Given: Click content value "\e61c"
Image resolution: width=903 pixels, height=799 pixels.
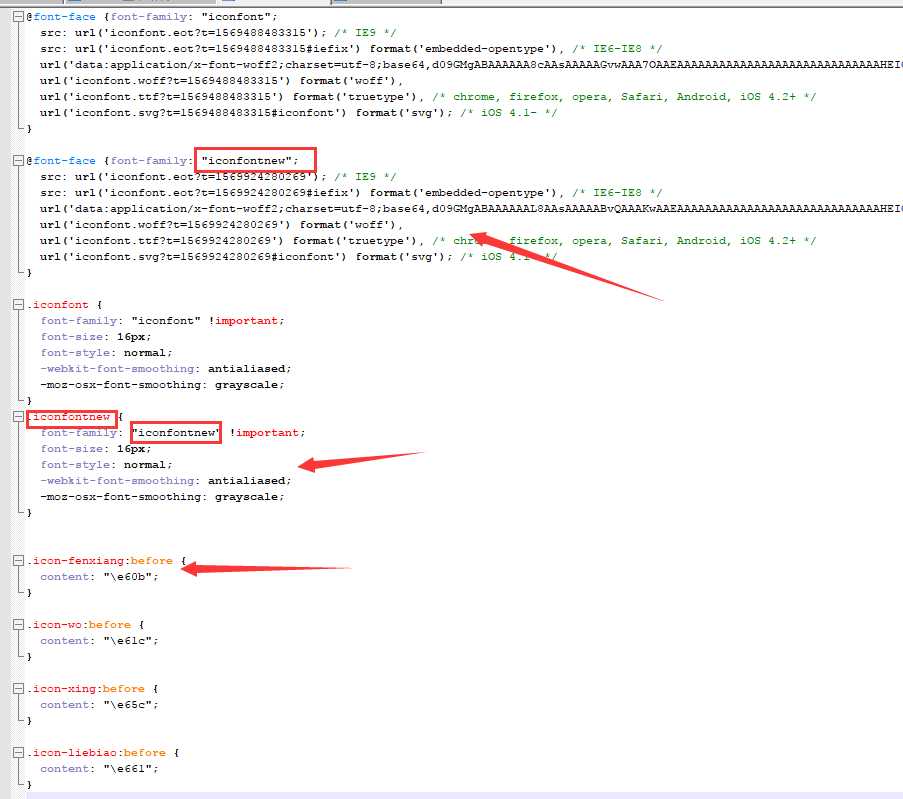Looking at the screenshot, I should (x=128, y=641).
